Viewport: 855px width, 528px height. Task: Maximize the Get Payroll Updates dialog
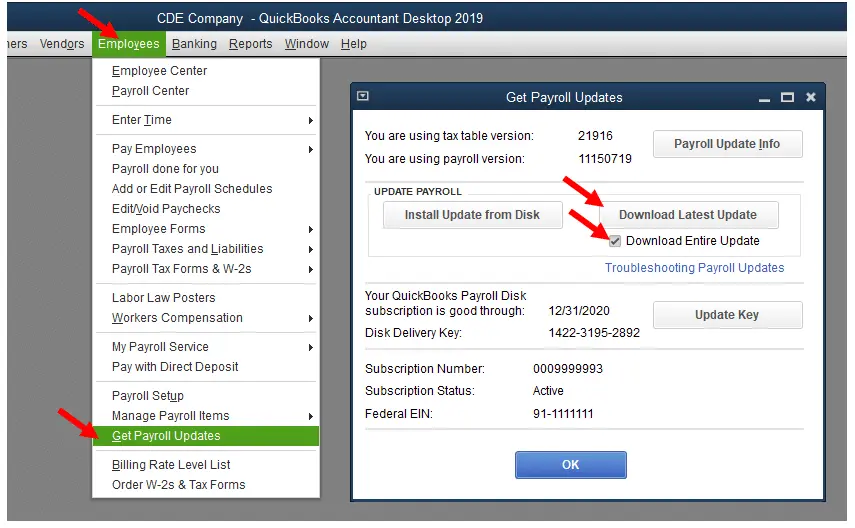tap(787, 98)
